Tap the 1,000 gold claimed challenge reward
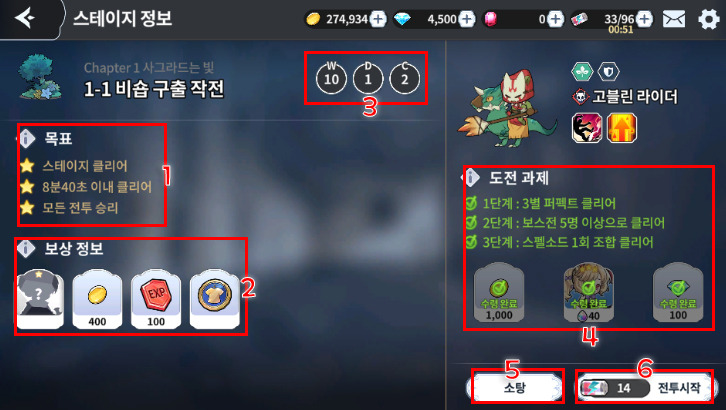The height and width of the screenshot is (410, 726). click(499, 292)
